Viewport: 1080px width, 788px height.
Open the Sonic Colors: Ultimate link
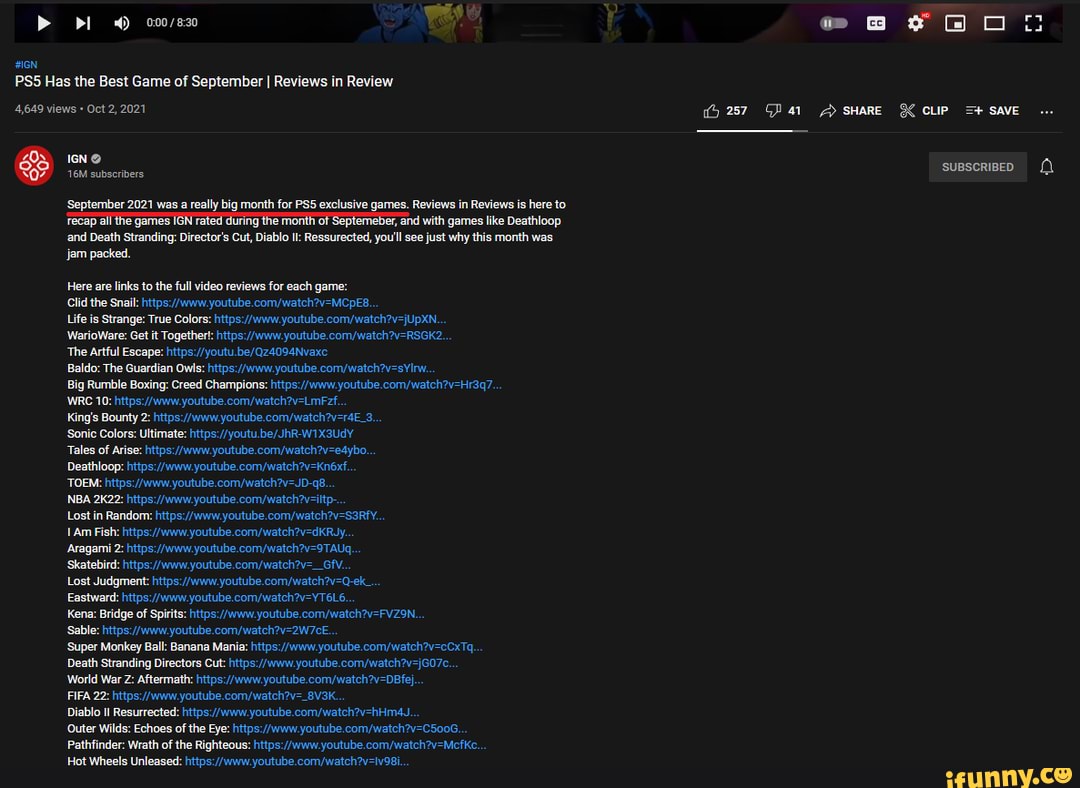[271, 434]
